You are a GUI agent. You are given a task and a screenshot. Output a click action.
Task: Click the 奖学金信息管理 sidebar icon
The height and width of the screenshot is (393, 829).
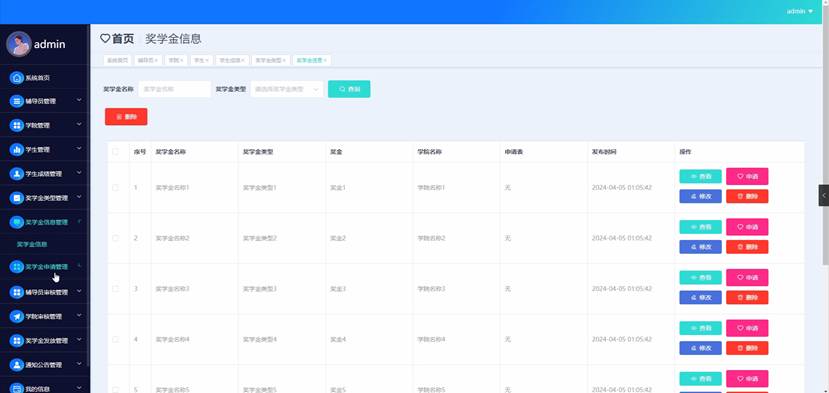[x=17, y=222]
